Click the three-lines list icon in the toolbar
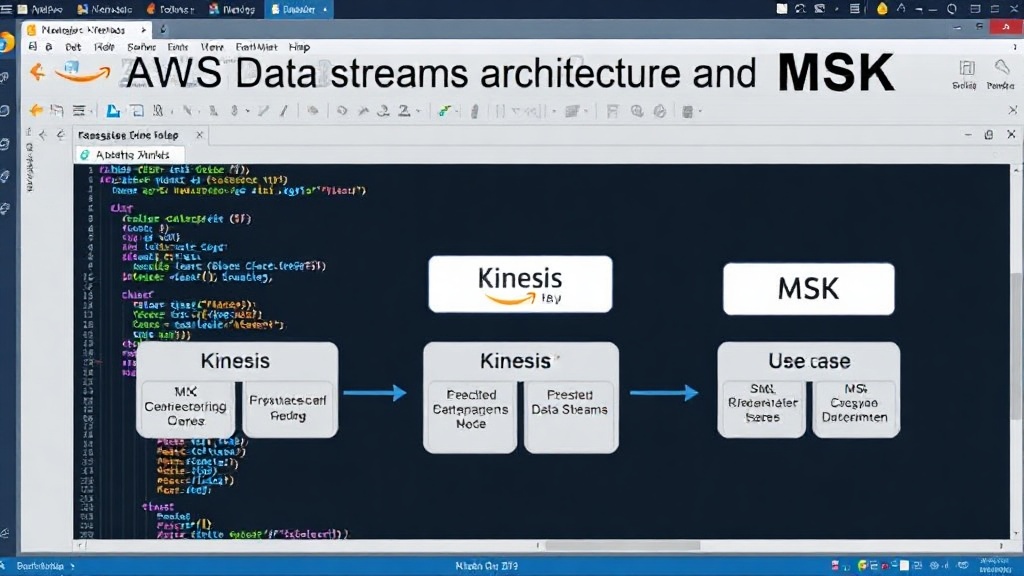This screenshot has width=1024, height=576. [79, 110]
